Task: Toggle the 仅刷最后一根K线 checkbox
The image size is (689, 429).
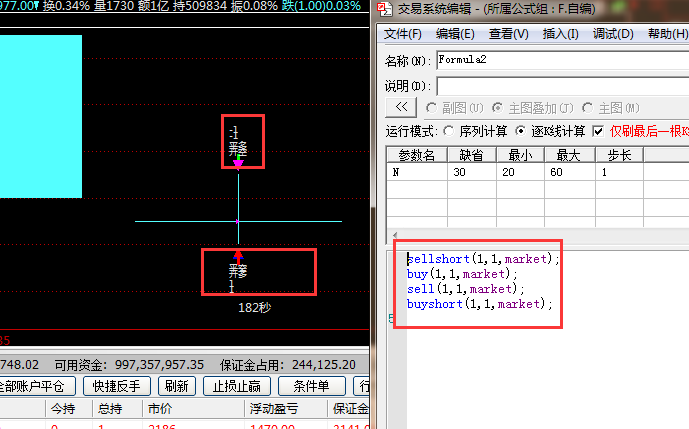Action: [598, 131]
